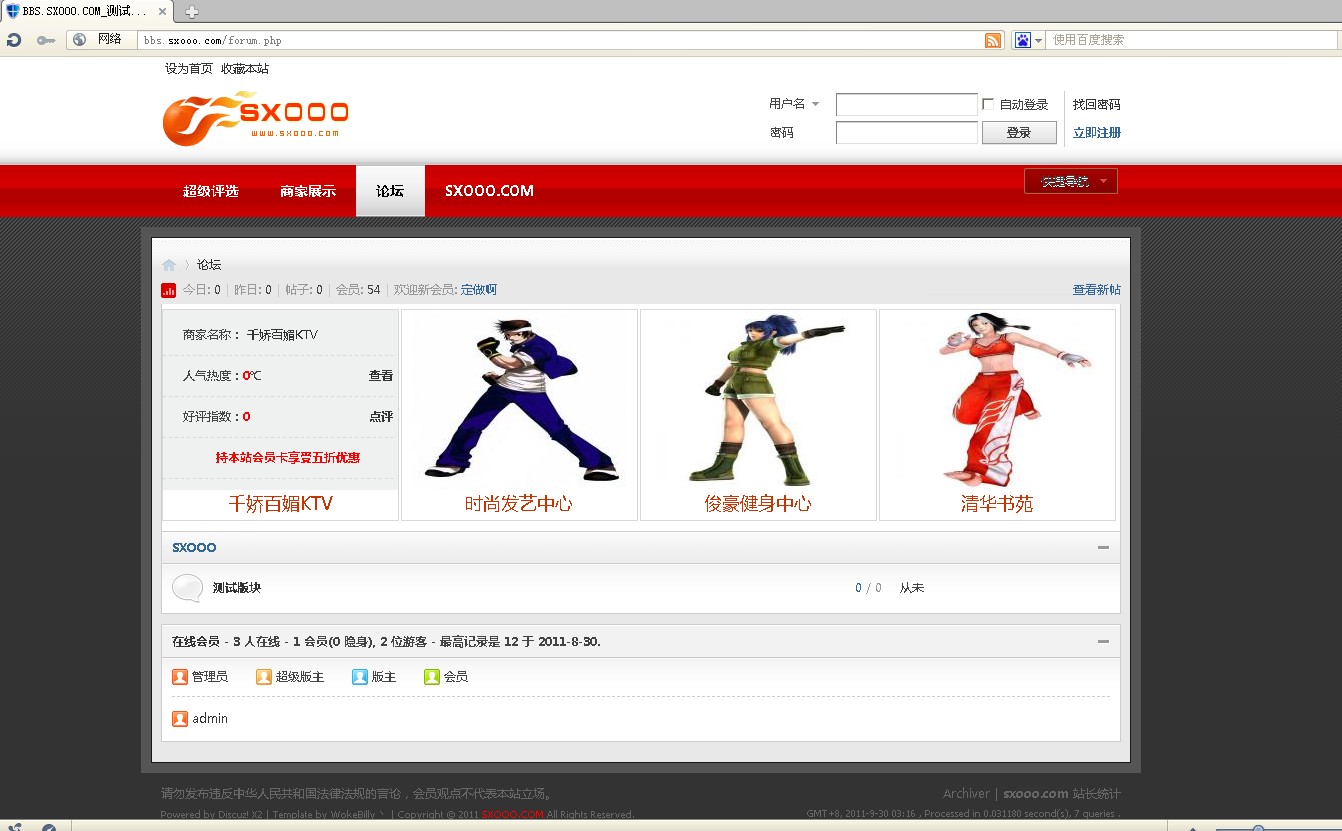Click the 测试版块 speech bubble icon

pyautogui.click(x=187, y=588)
